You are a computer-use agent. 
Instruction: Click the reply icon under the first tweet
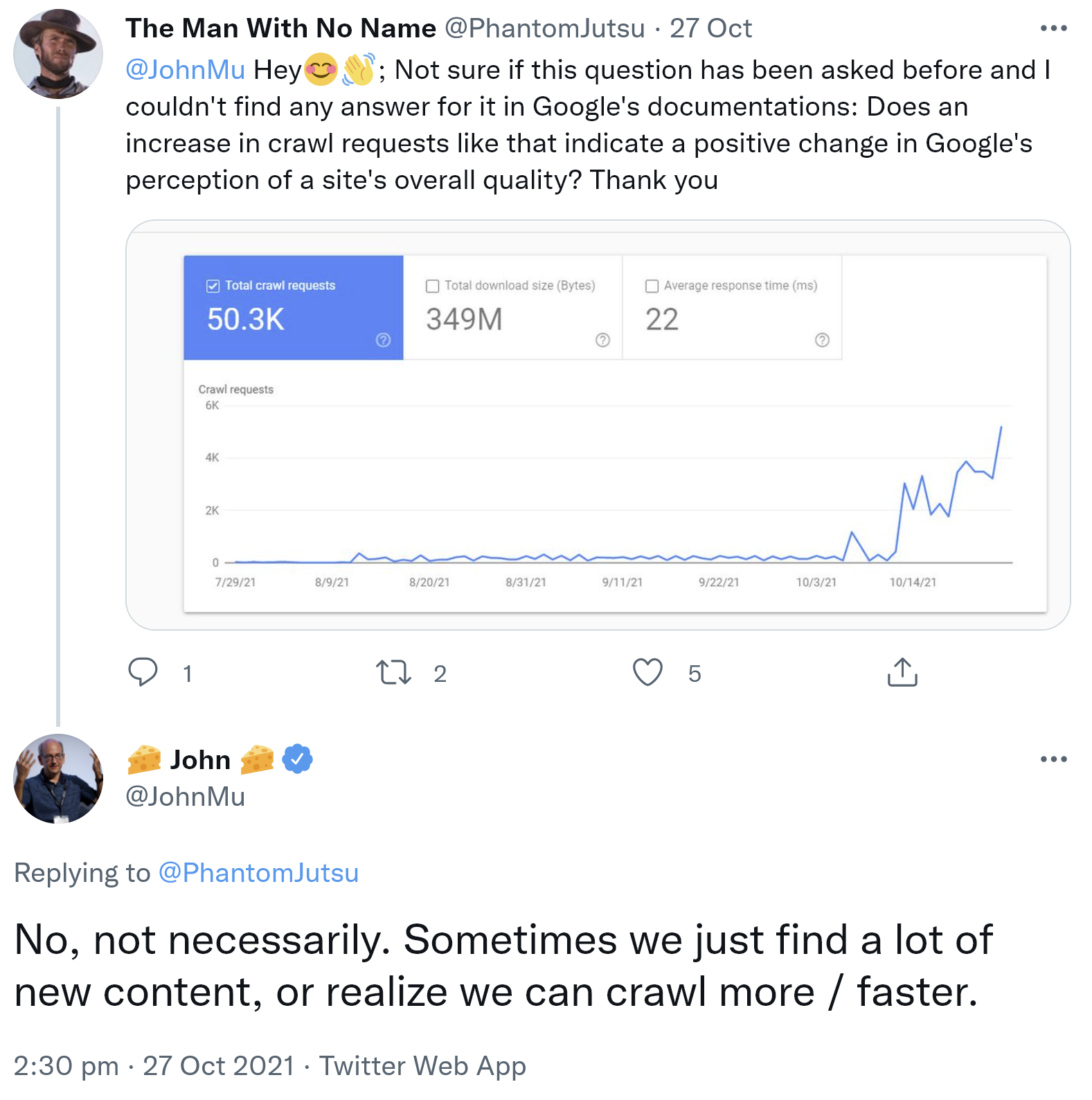click(x=143, y=672)
